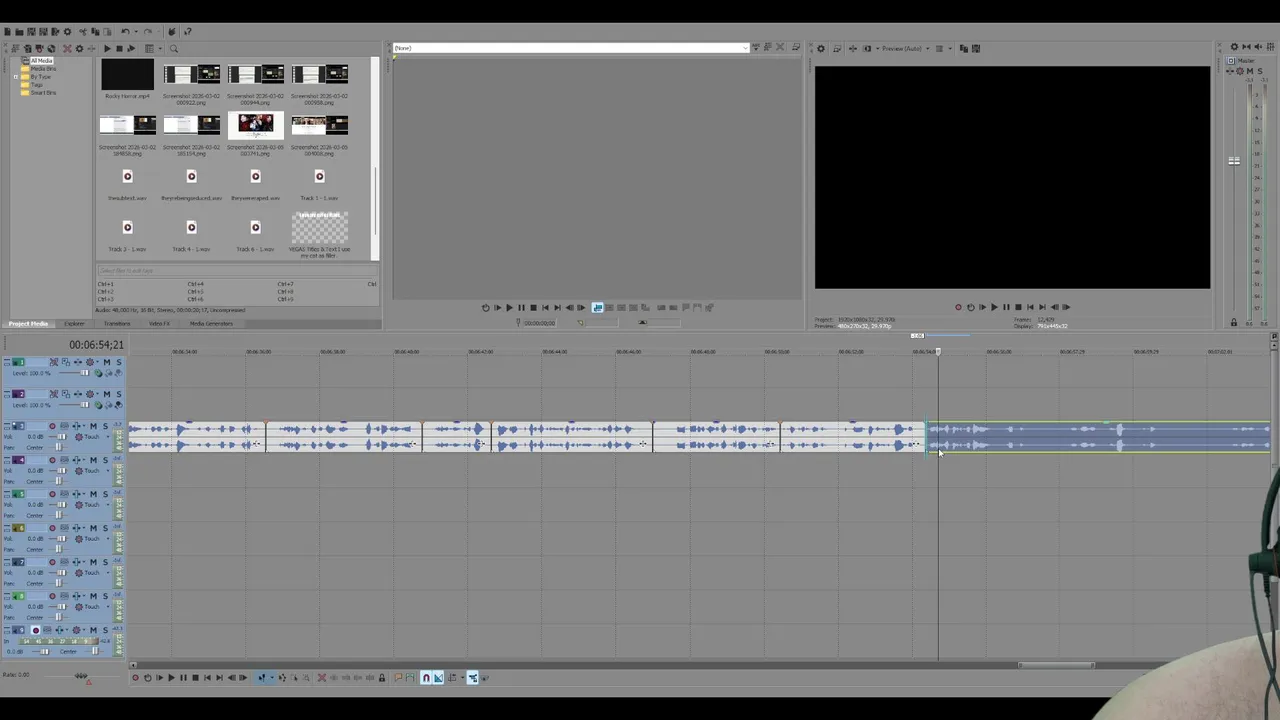Switch to the Media Generators tab
The image size is (1280, 720).
[x=211, y=324]
